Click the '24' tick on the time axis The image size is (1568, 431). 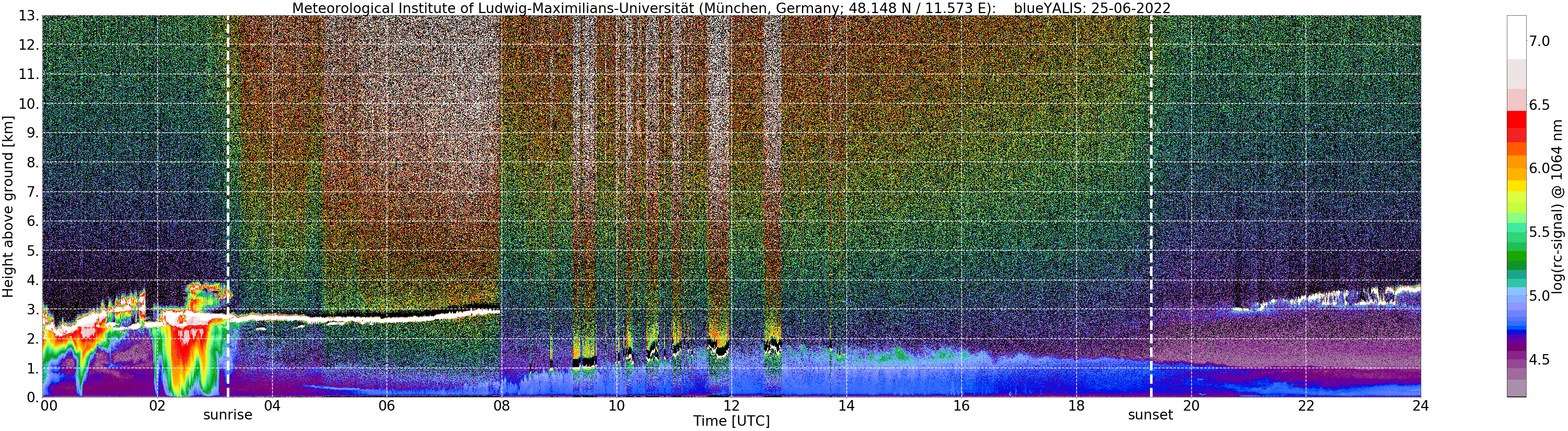click(x=1421, y=406)
